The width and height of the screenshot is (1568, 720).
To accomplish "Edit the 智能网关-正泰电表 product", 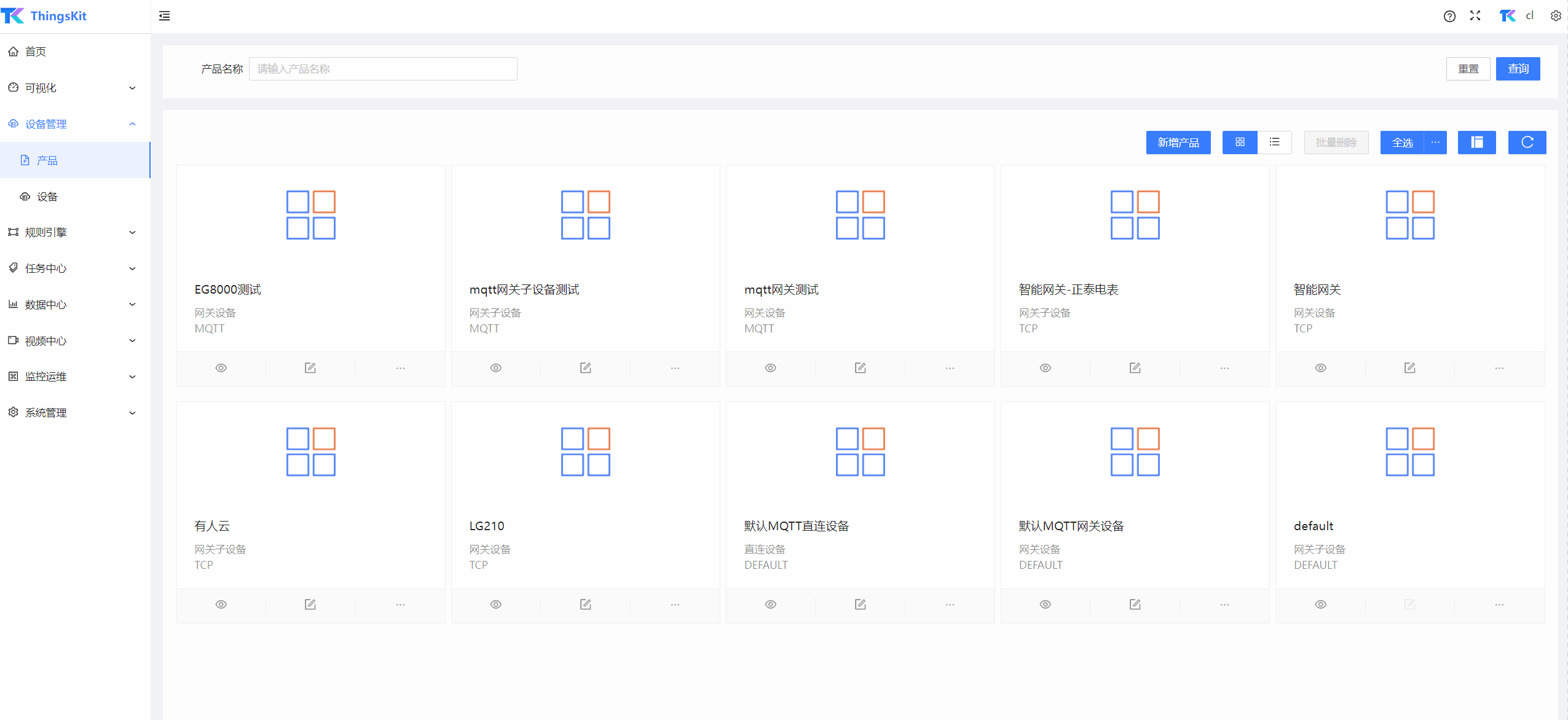I will tap(1135, 368).
